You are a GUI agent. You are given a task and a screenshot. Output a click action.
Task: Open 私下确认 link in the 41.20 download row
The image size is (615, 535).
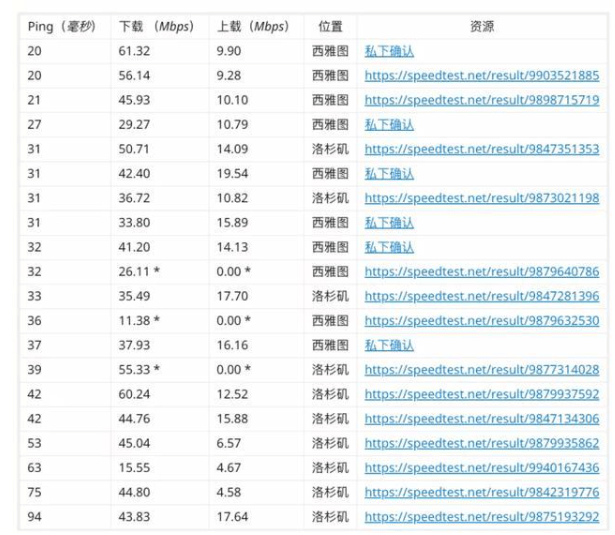coord(389,247)
